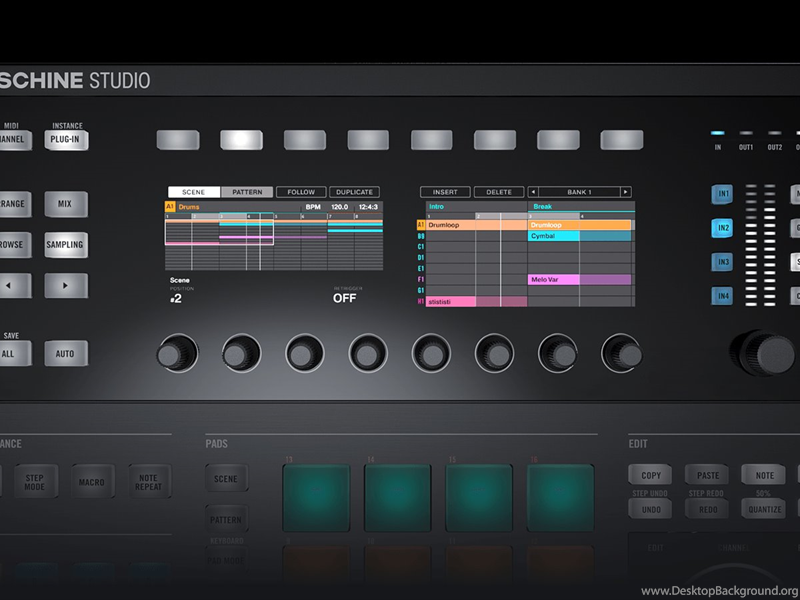Toggle the IN4 input button
Screen dimensions: 800x600
click(x=722, y=296)
